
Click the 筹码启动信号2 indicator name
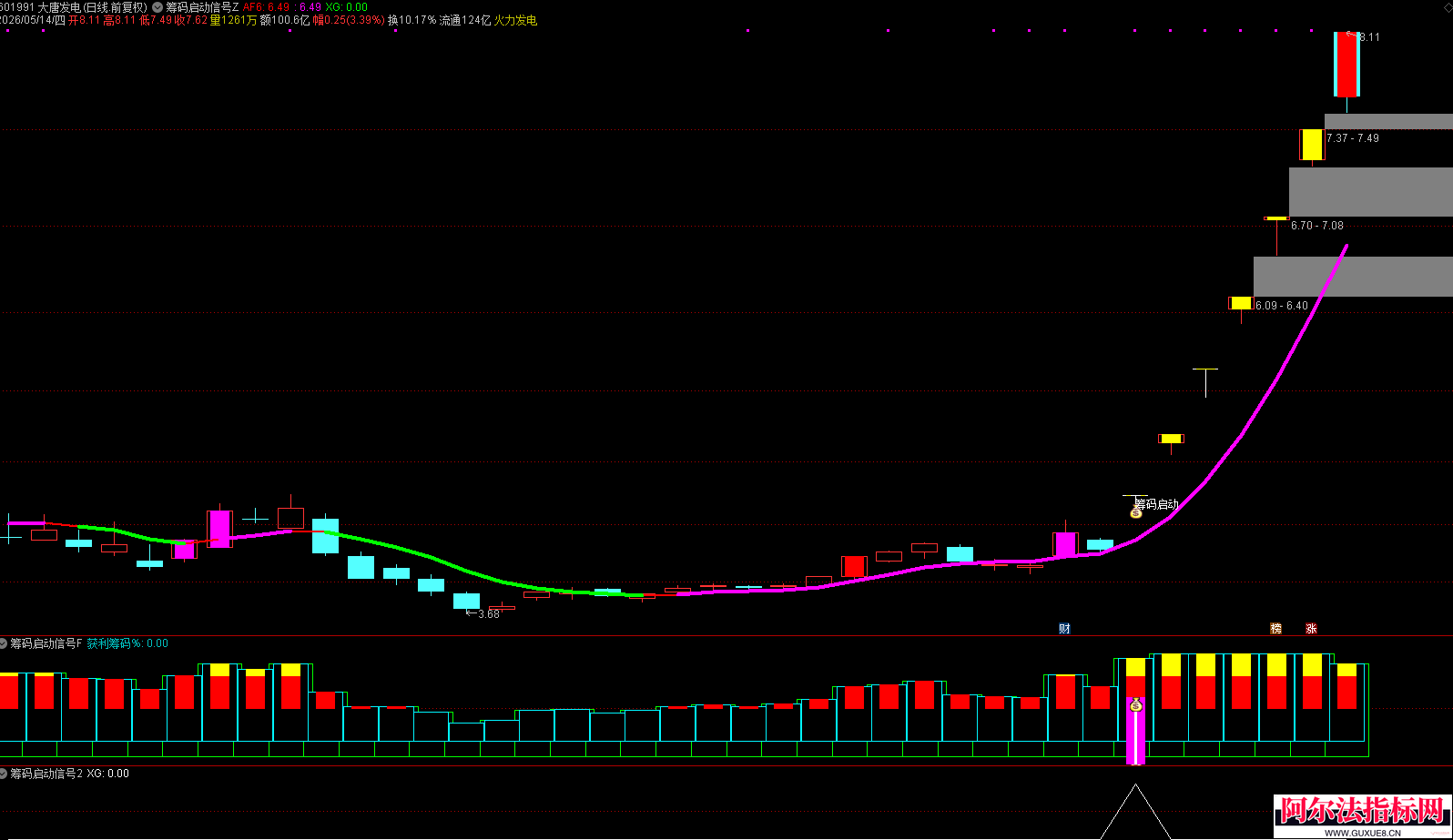click(46, 774)
